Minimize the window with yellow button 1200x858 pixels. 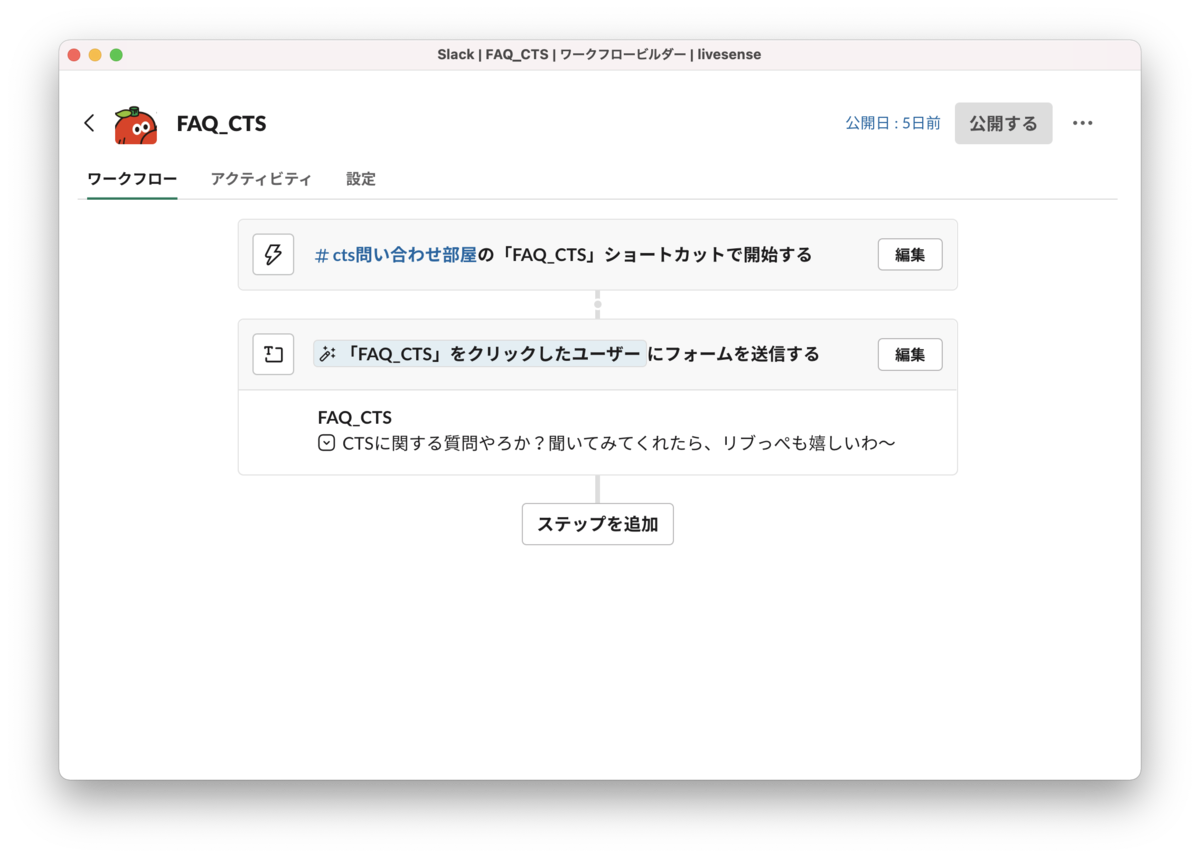tap(95, 55)
